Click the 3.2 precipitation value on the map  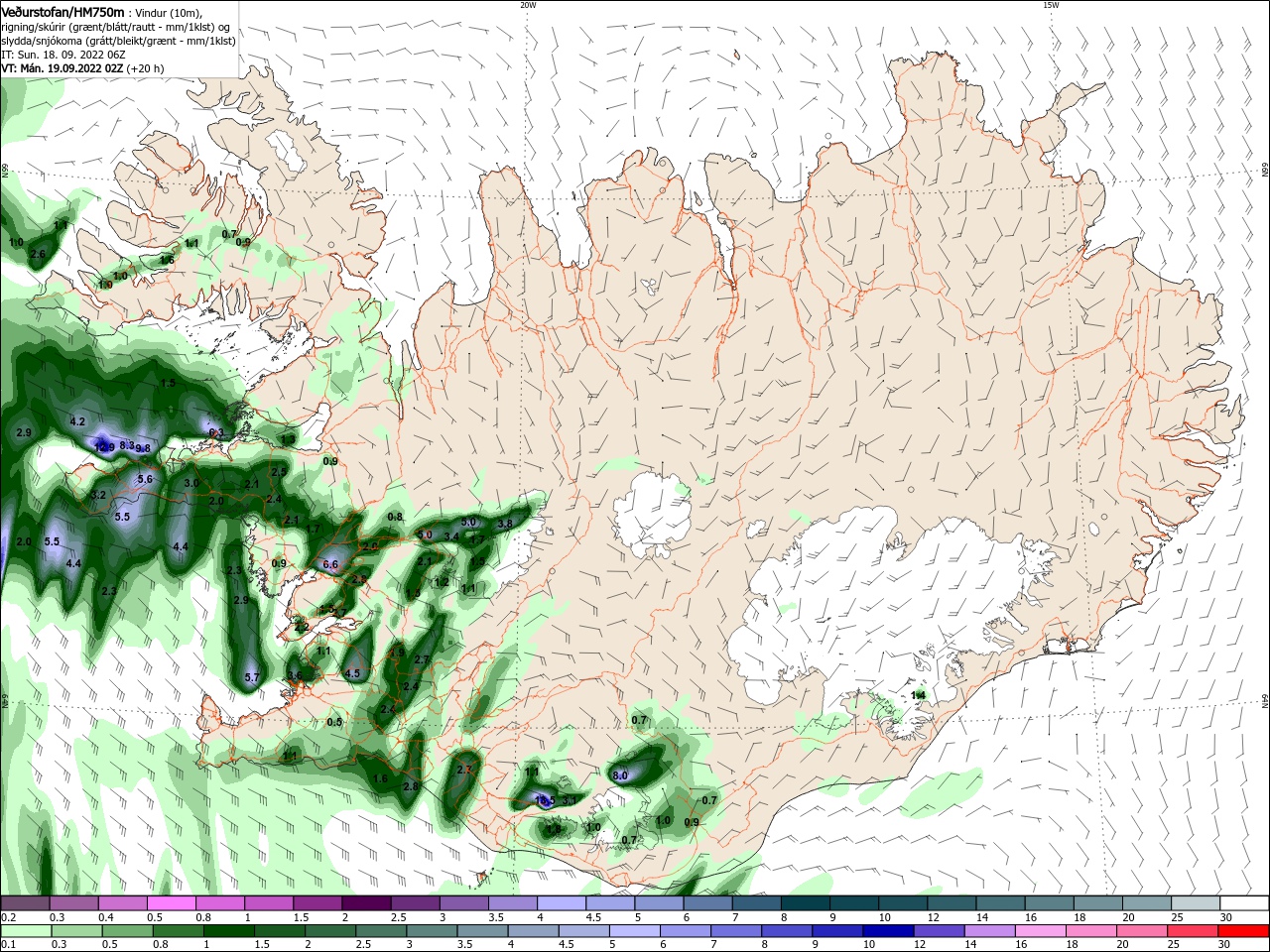97,495
